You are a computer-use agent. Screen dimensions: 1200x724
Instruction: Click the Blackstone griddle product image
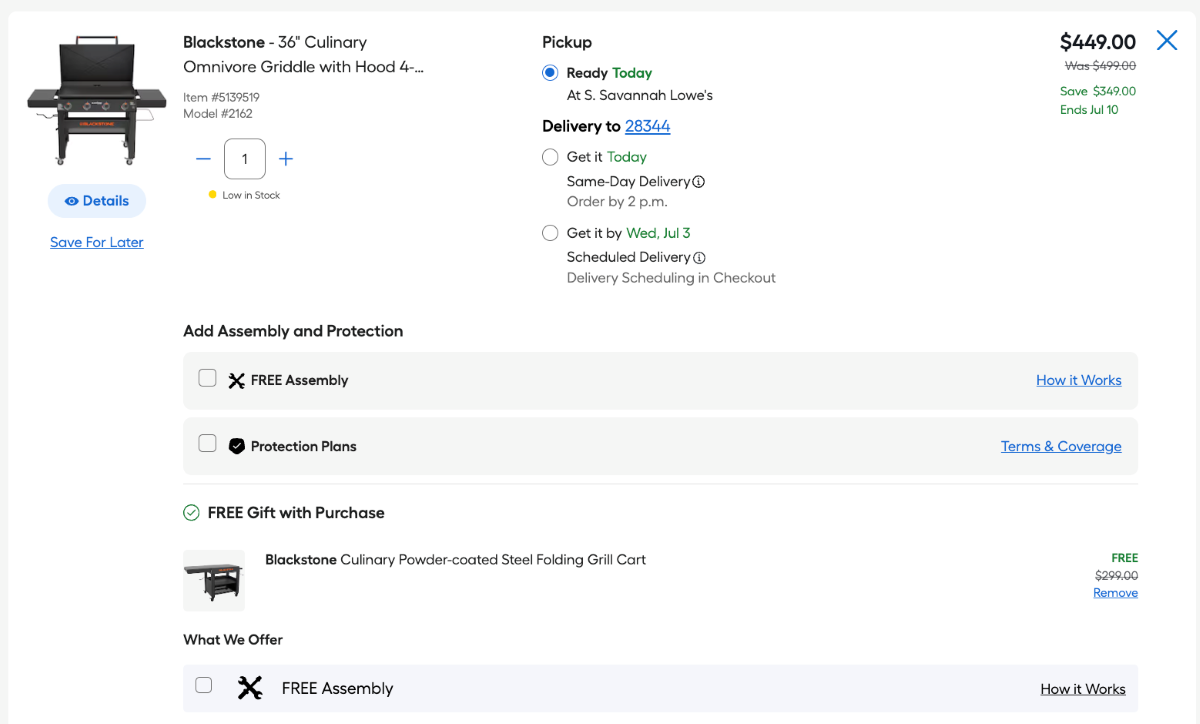point(97,101)
